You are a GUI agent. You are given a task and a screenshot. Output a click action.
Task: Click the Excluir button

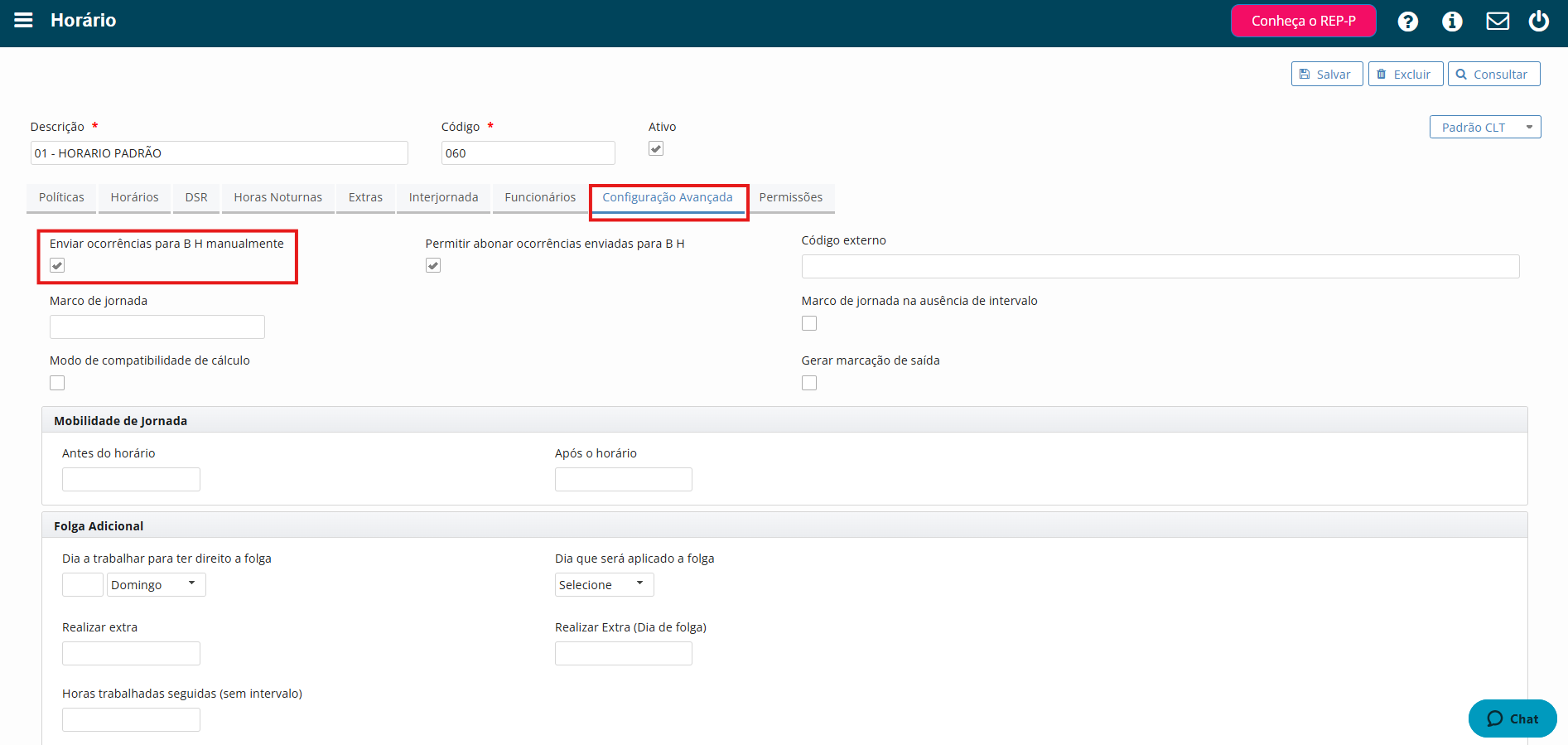[1406, 74]
